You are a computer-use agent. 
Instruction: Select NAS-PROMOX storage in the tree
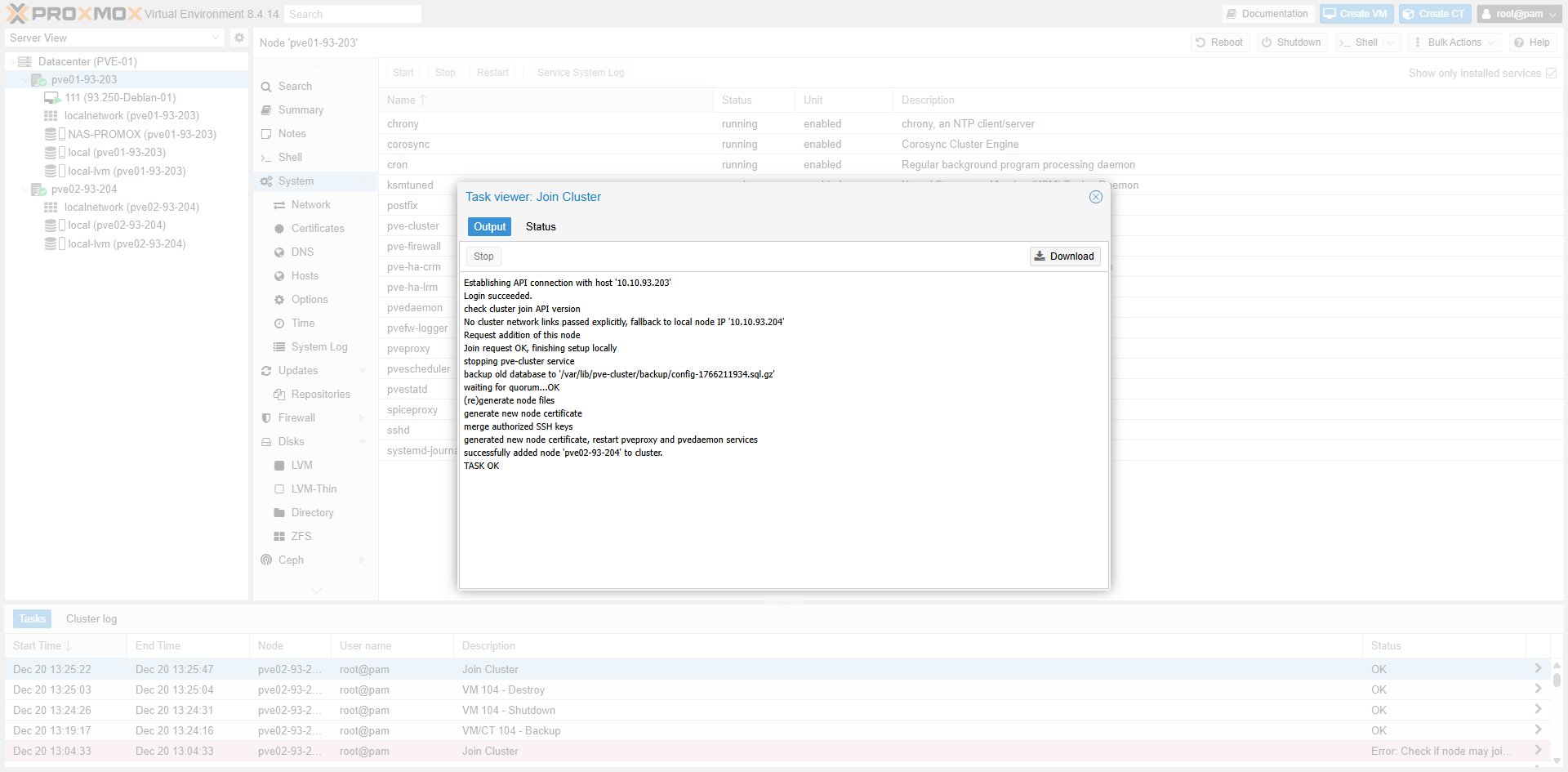point(141,134)
